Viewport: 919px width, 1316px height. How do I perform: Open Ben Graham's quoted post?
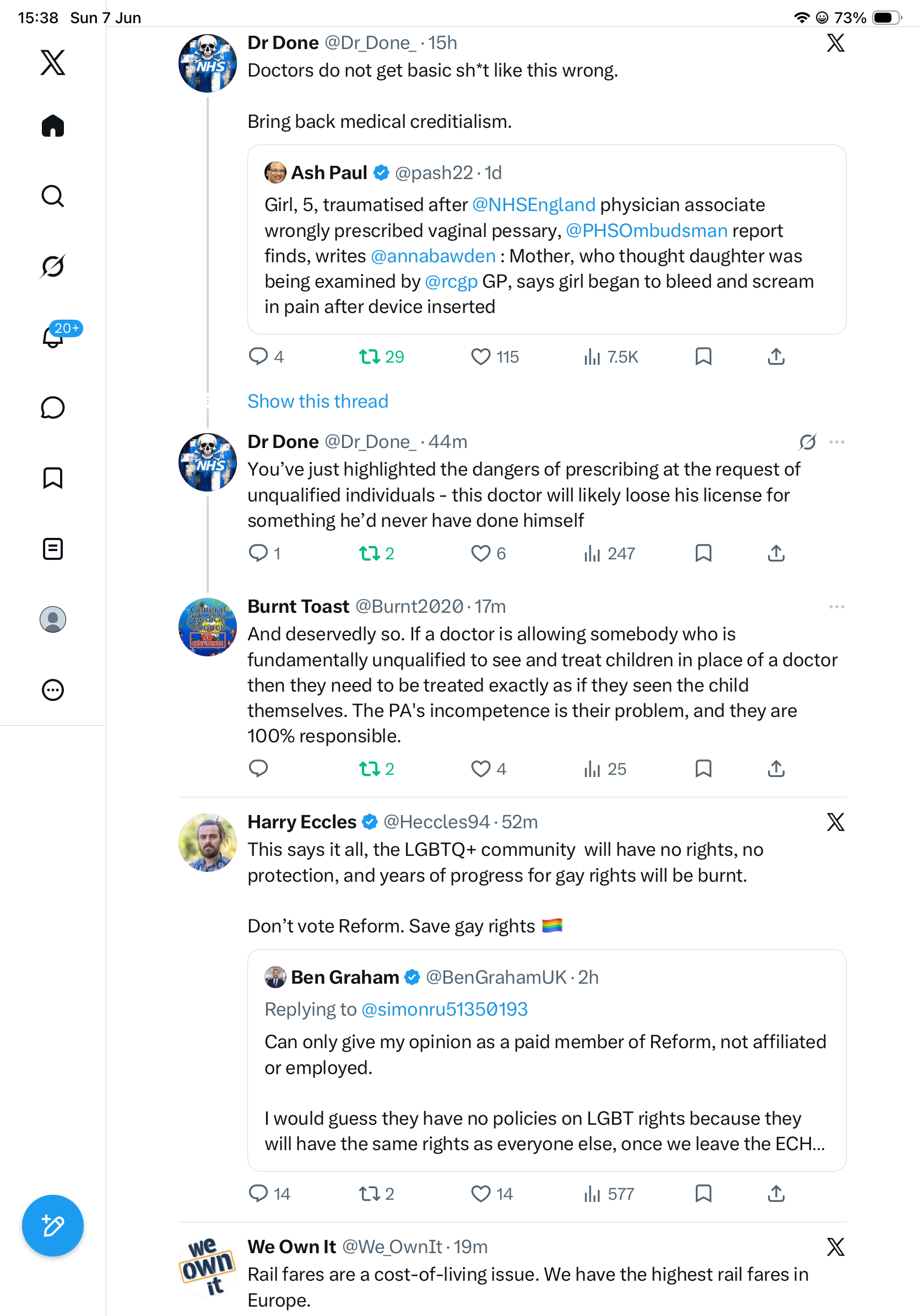point(547,1060)
